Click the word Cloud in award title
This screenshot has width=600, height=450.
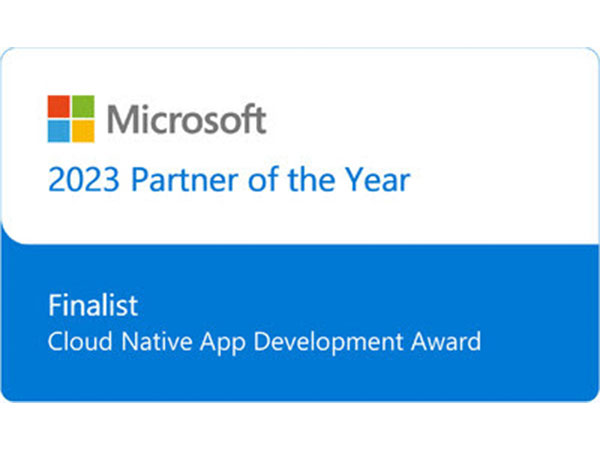pos(80,341)
